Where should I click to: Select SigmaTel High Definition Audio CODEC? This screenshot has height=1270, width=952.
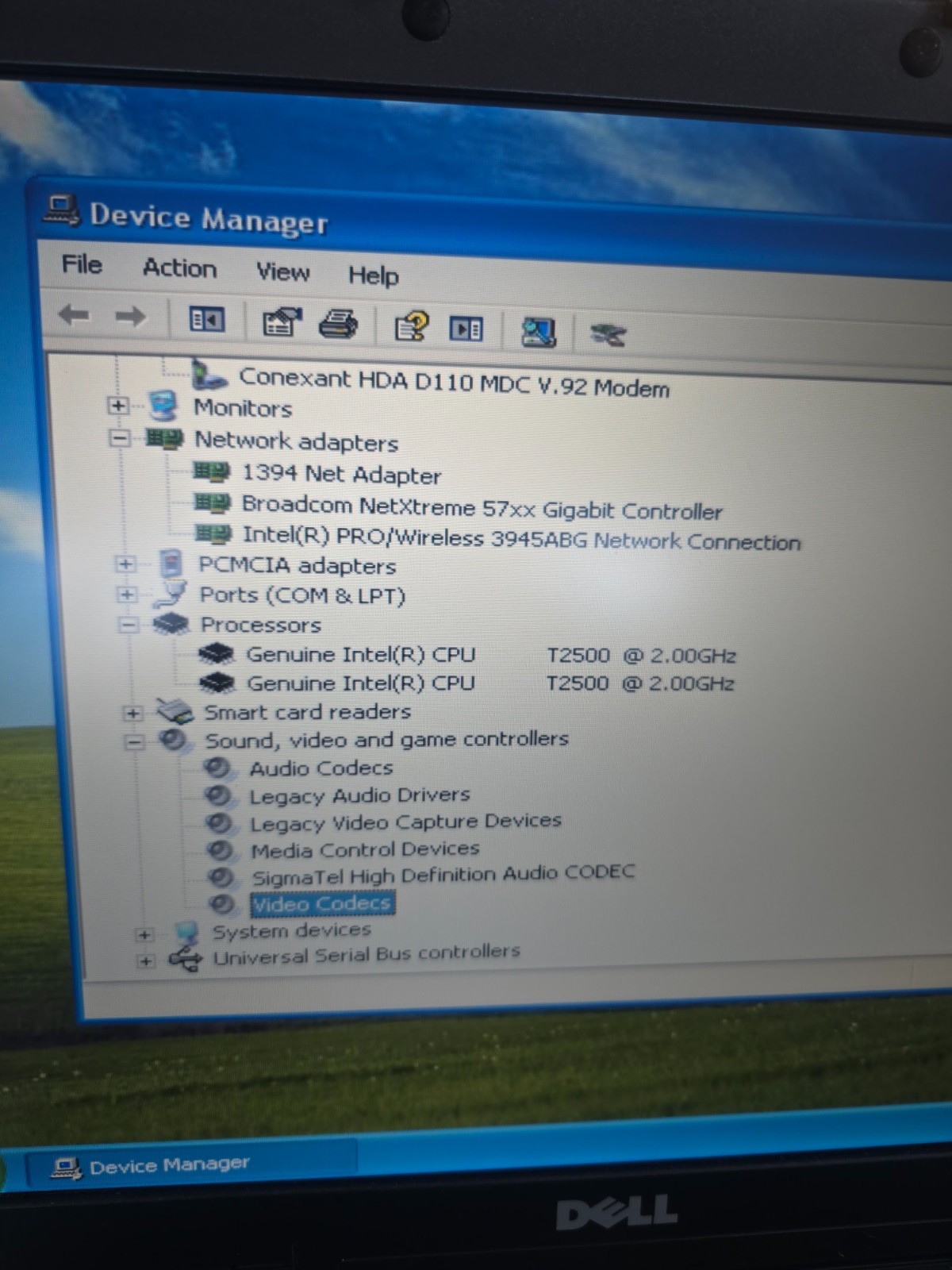click(443, 874)
